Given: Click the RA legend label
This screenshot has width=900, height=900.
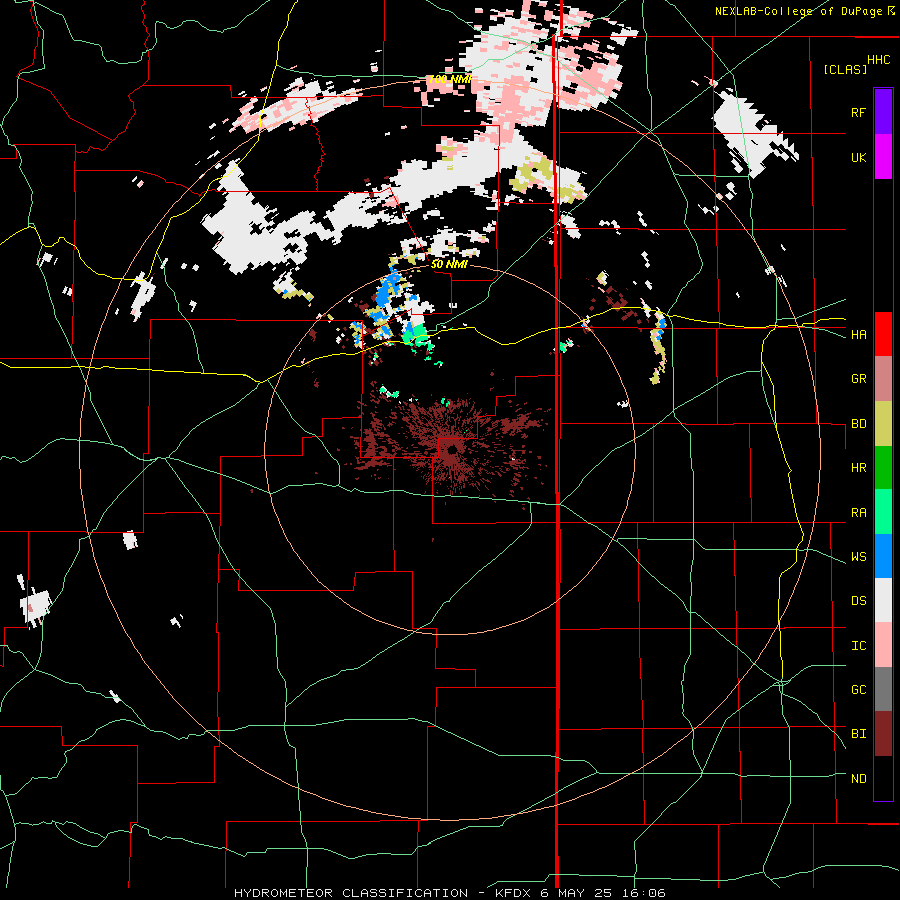Looking at the screenshot, I should pyautogui.click(x=858, y=513).
